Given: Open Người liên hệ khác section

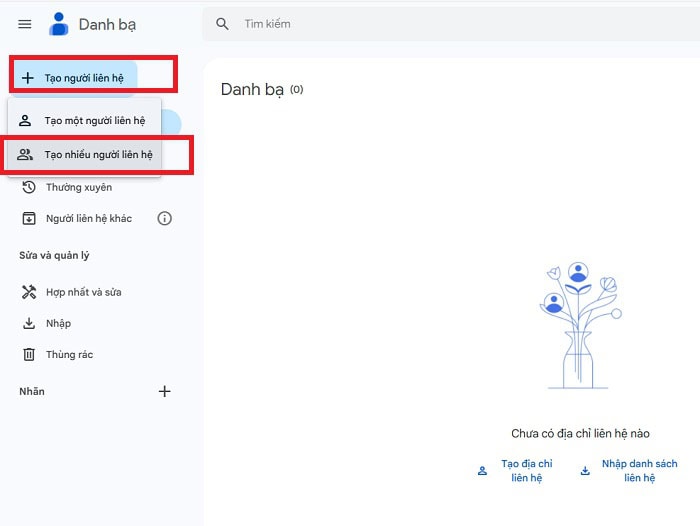Looking at the screenshot, I should [x=88, y=218].
